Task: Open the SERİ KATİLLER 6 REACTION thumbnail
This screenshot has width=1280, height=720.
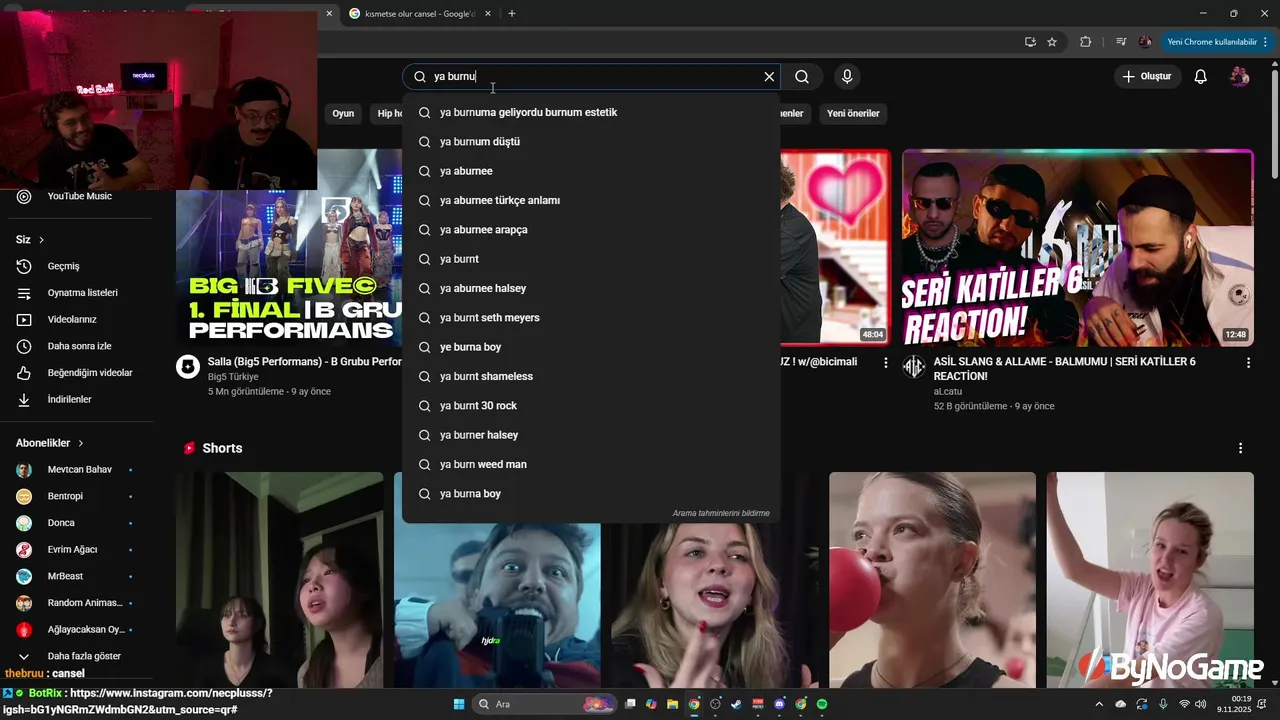Action: (1077, 248)
